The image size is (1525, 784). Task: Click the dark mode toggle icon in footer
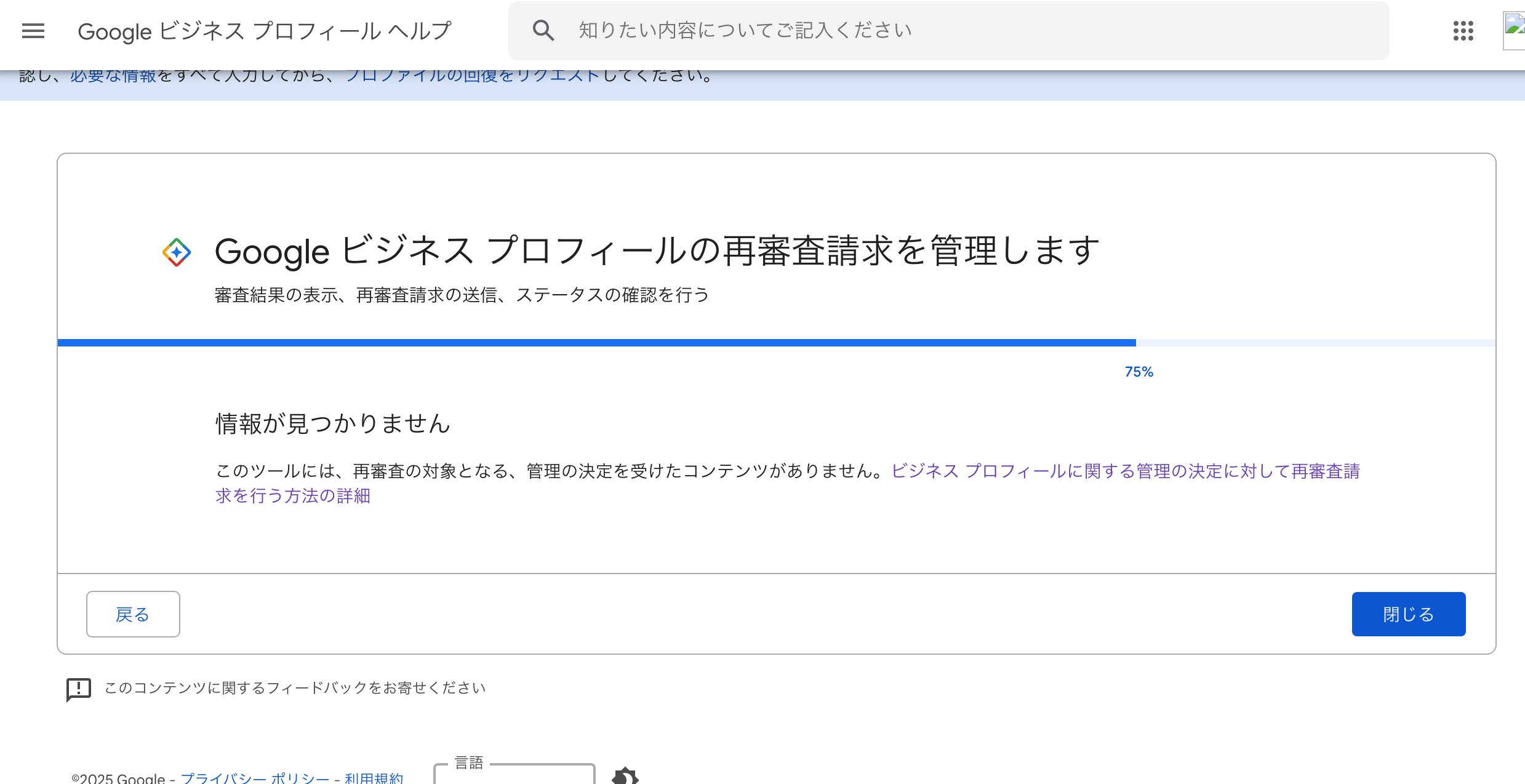pos(625,775)
